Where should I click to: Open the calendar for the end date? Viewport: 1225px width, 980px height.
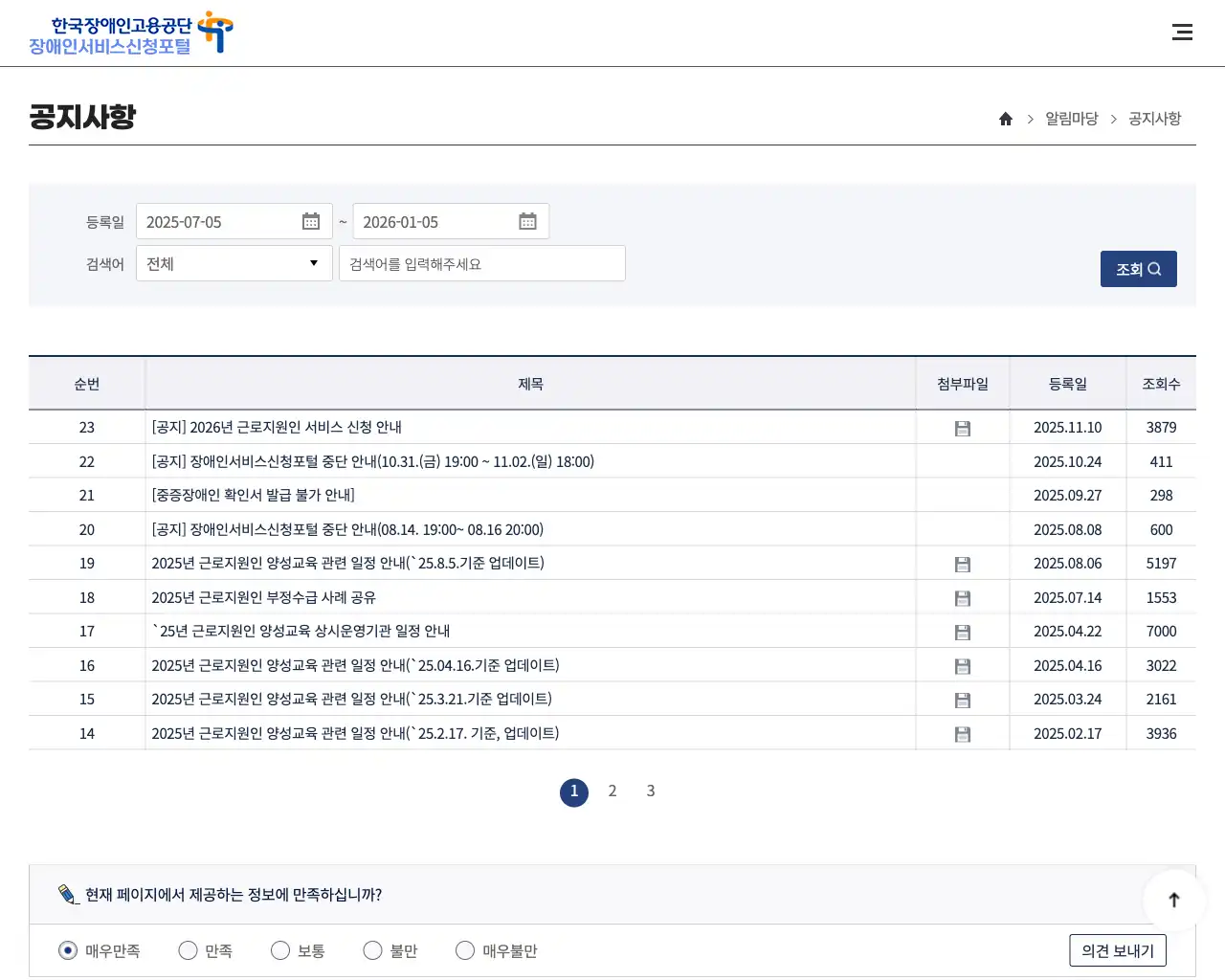pos(527,221)
